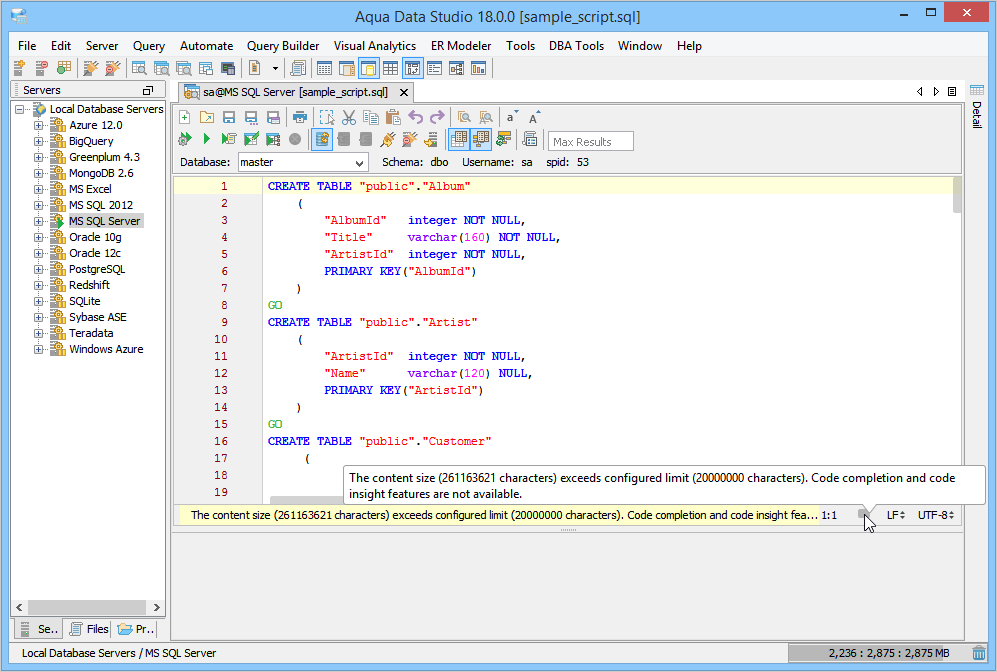This screenshot has height=672, width=997.
Task: Disconnect using the plug with red minus
Action: pos(409,139)
